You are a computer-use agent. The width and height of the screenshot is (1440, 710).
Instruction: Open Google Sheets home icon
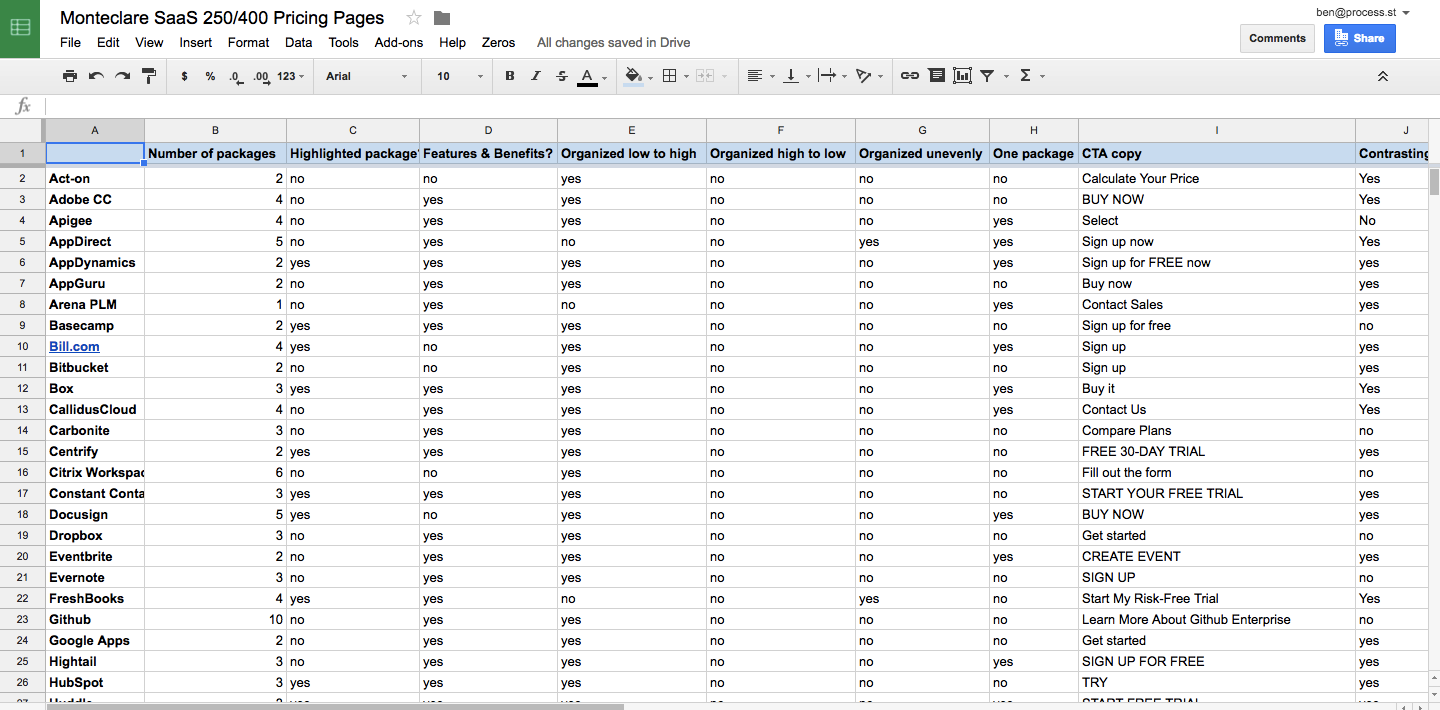(x=20, y=28)
